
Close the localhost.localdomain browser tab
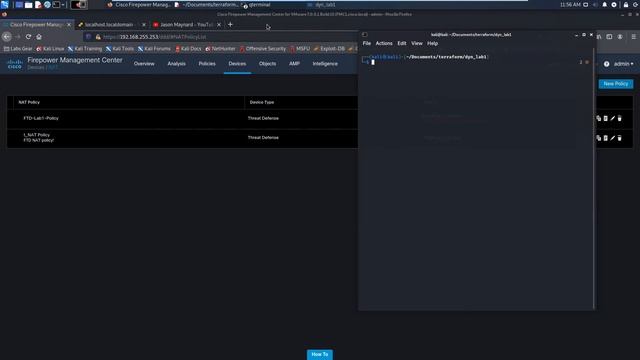tap(144, 24)
